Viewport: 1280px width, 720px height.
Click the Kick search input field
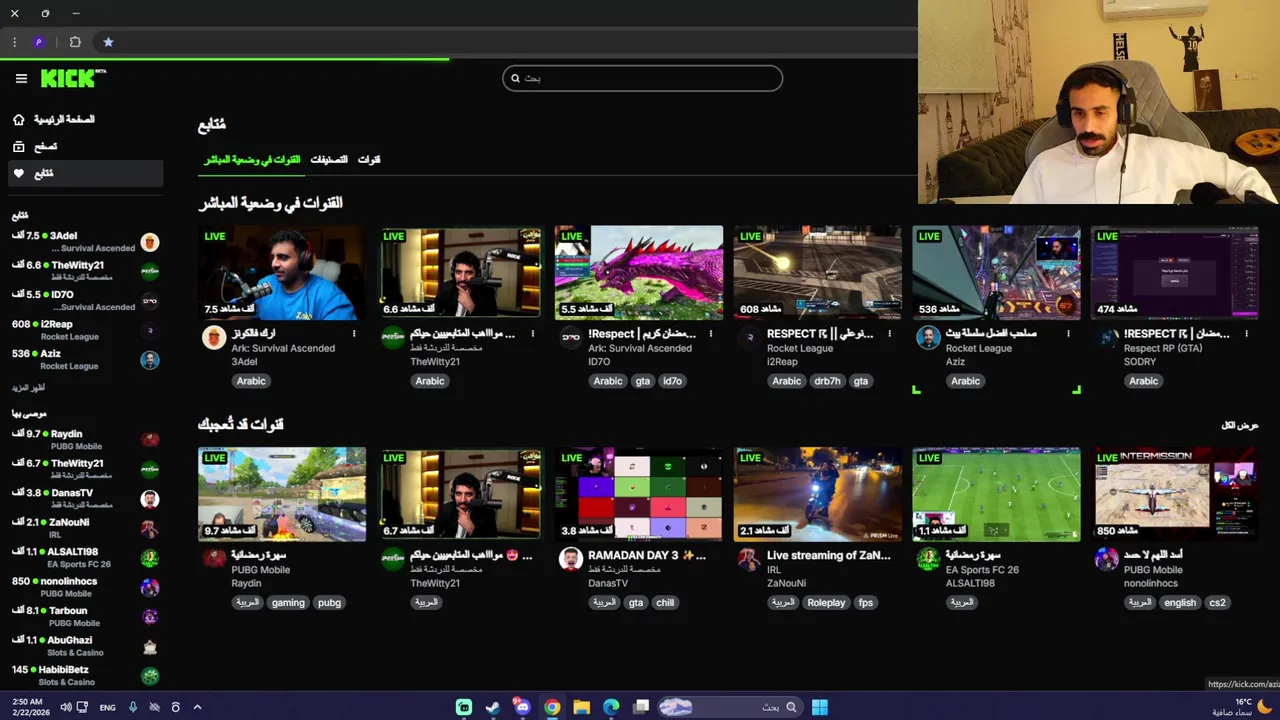pyautogui.click(x=642, y=78)
